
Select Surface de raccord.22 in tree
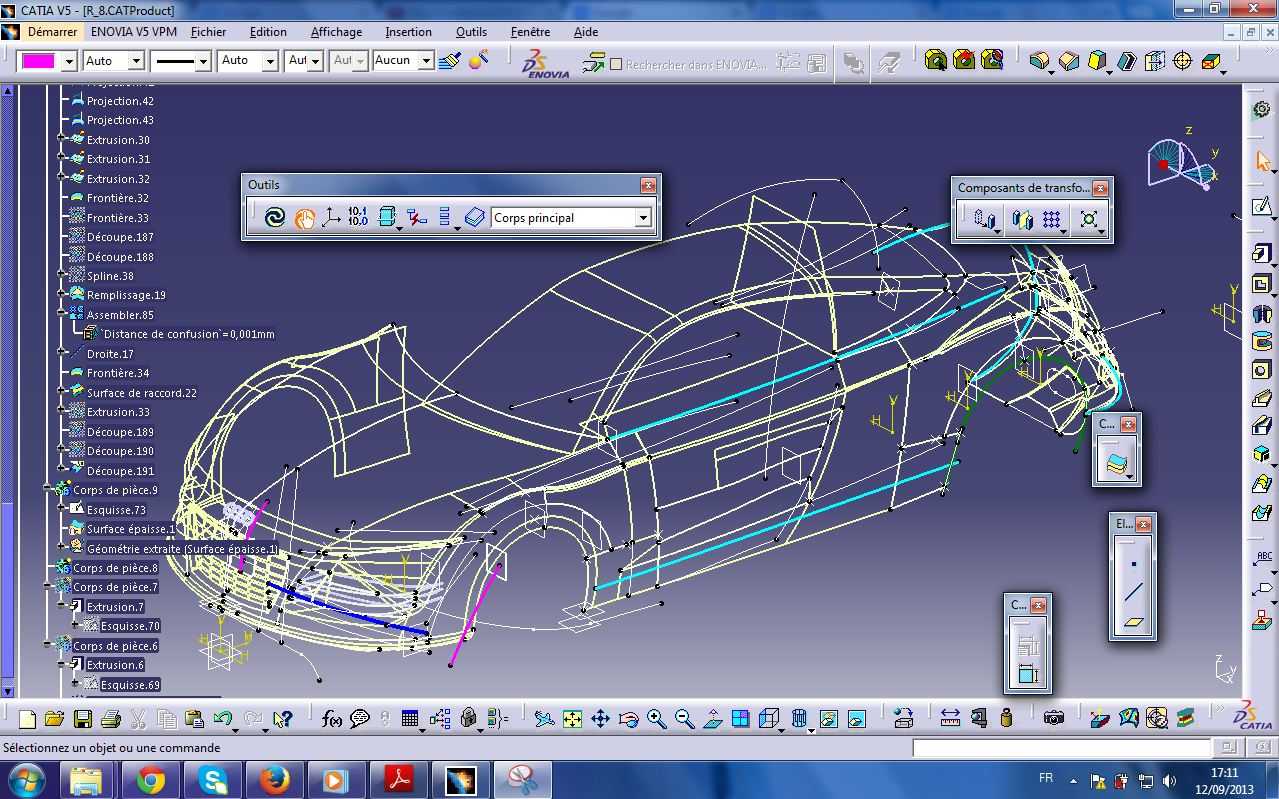pos(142,393)
